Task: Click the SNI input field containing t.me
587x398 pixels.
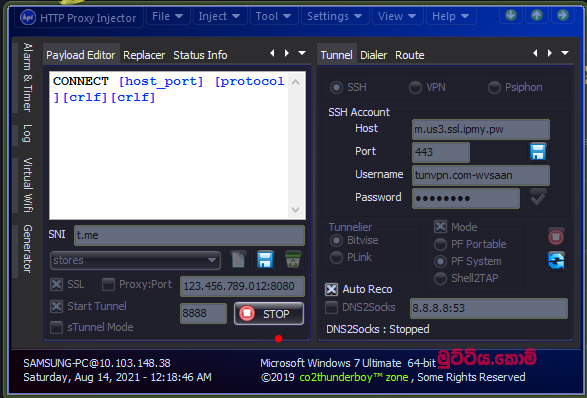Action: [189, 235]
